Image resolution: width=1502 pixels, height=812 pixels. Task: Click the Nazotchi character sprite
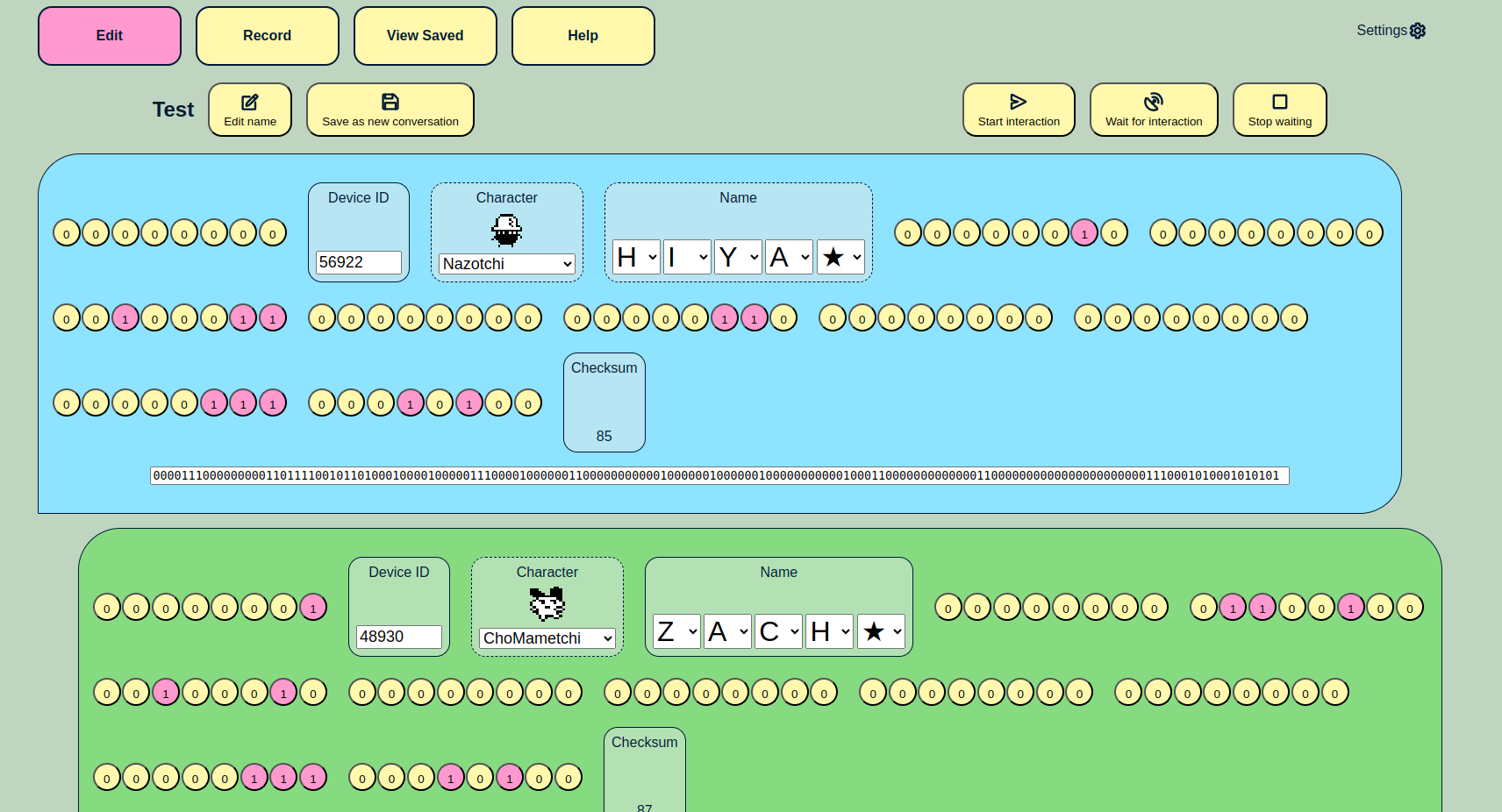coord(507,231)
